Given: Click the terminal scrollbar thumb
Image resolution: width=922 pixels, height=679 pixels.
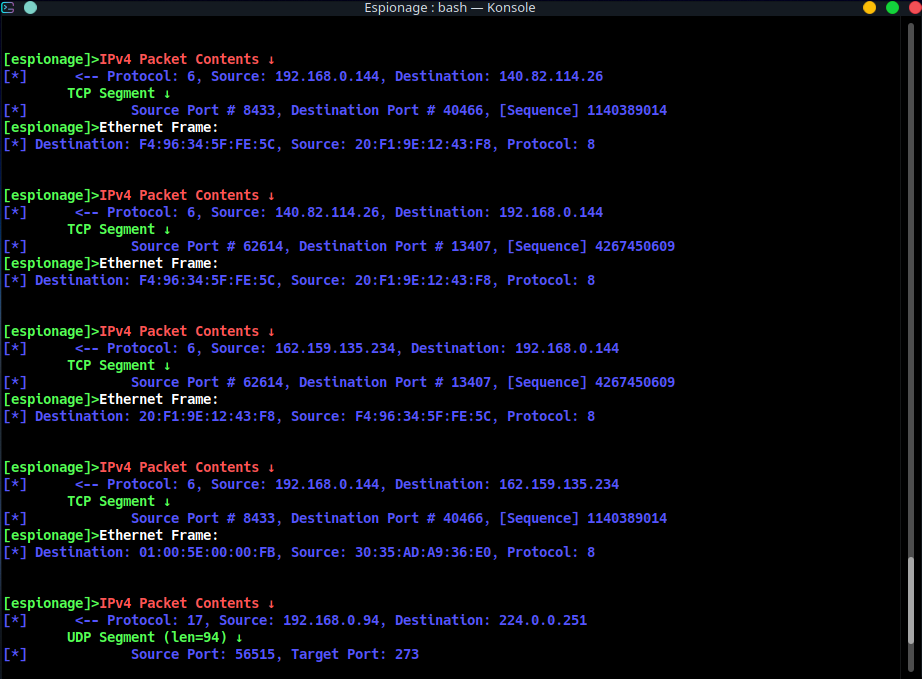Looking at the screenshot, I should (910, 613).
